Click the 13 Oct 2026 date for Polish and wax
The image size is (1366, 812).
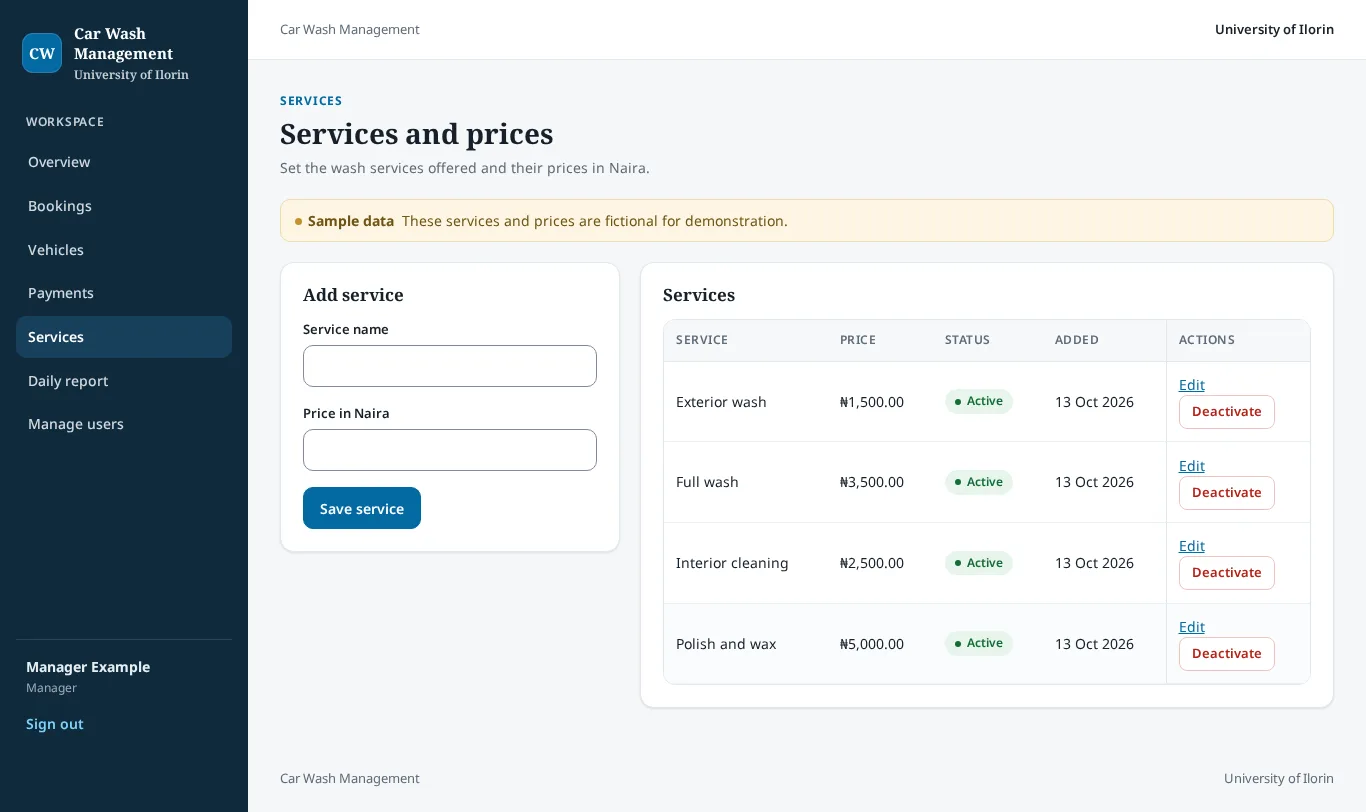pyautogui.click(x=1094, y=644)
